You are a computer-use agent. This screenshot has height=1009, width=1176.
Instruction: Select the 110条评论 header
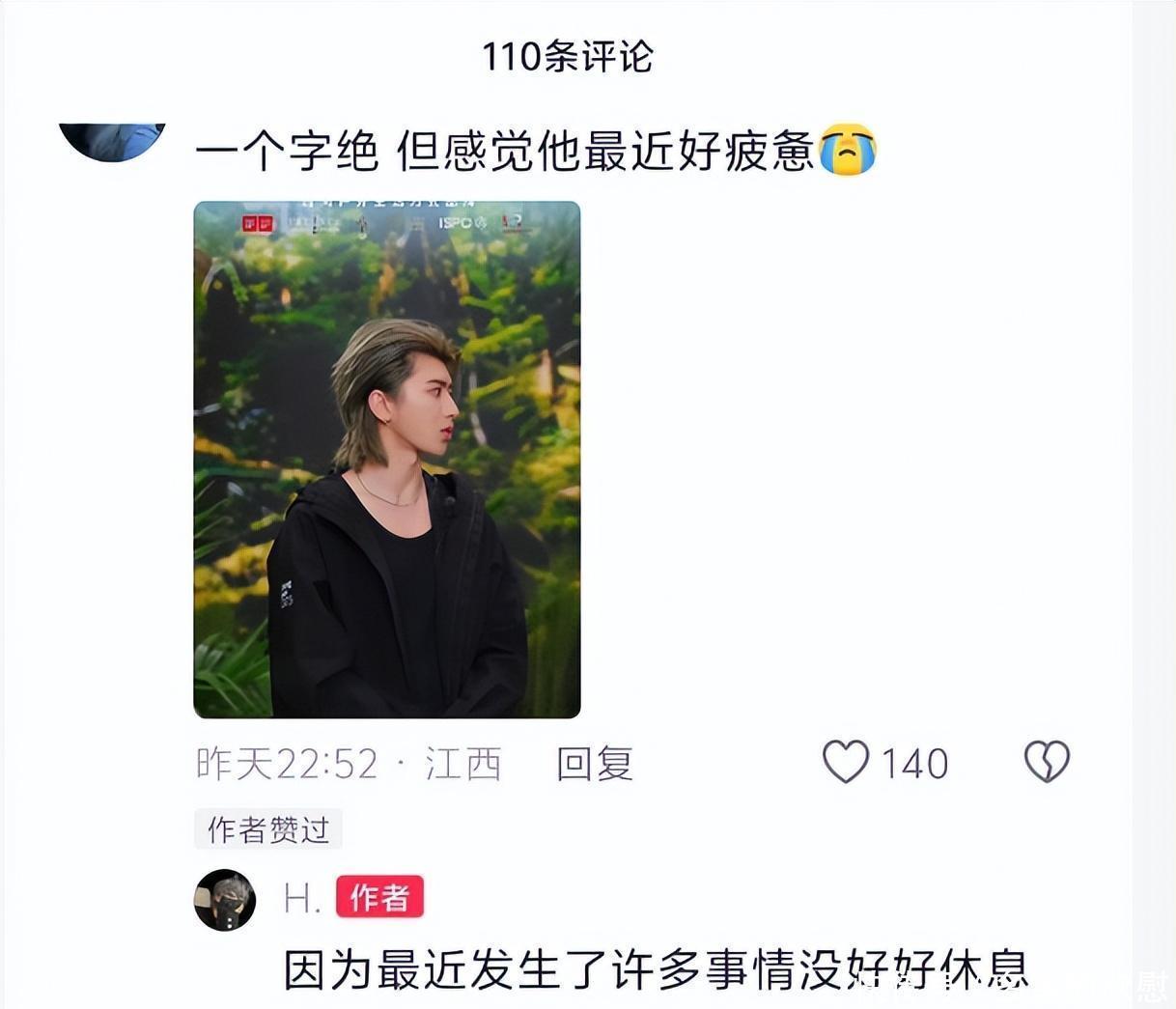tap(568, 56)
